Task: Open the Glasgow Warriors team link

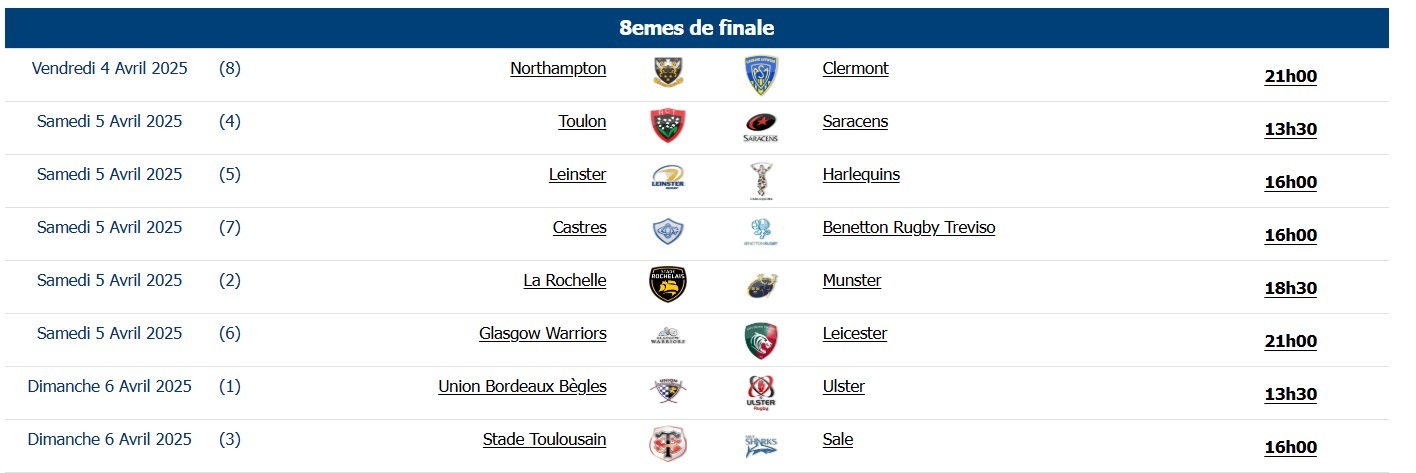Action: [x=542, y=333]
